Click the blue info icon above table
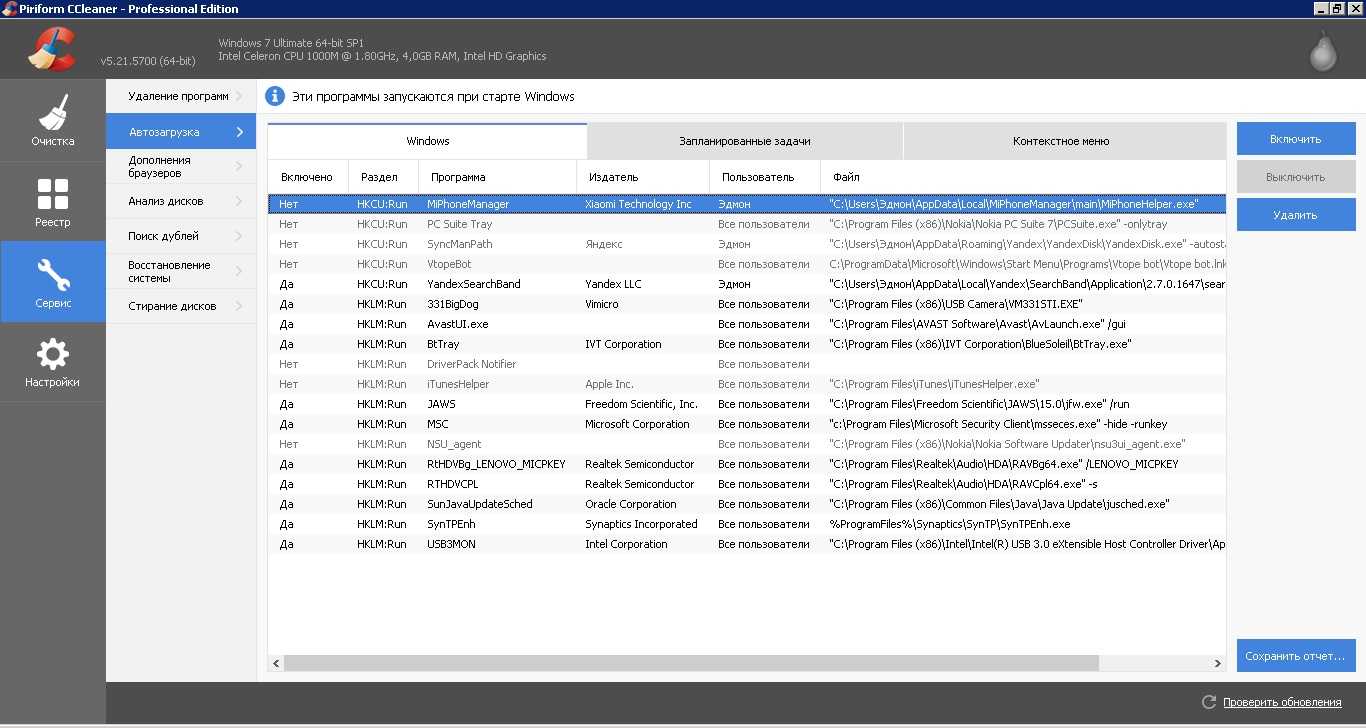This screenshot has height=728, width=1366. [275, 96]
